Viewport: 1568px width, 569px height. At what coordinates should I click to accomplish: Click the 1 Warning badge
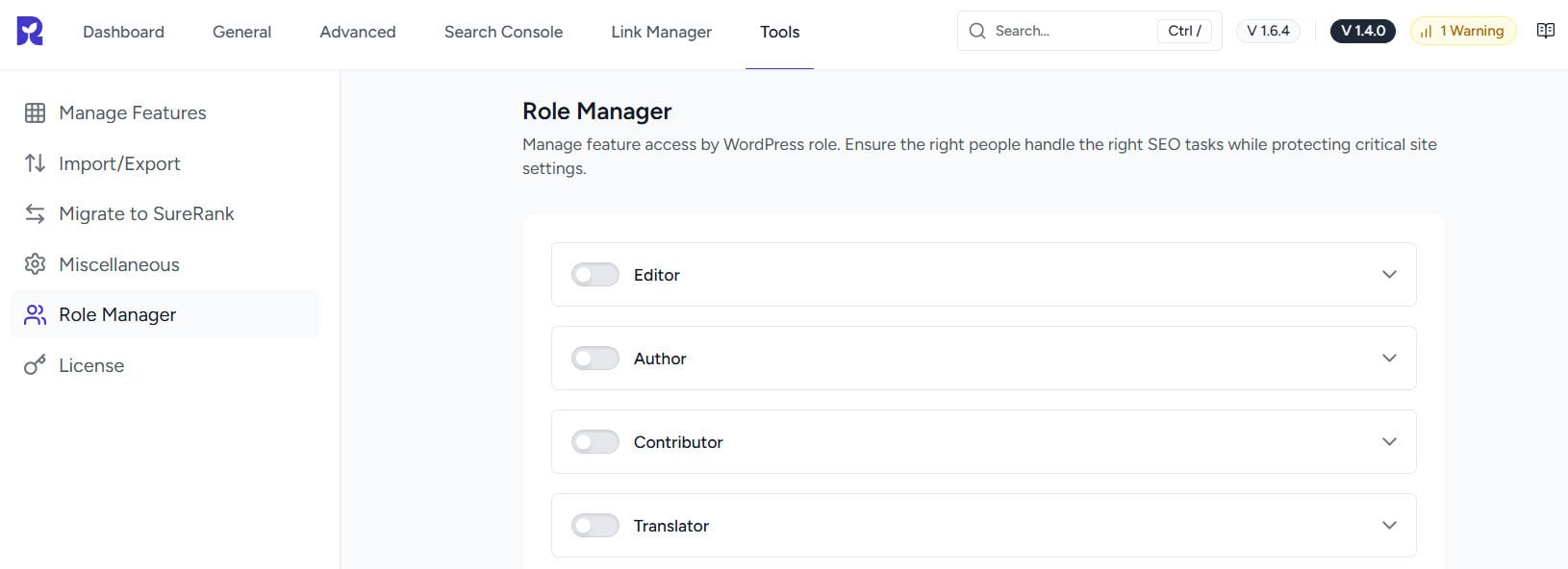click(x=1462, y=31)
